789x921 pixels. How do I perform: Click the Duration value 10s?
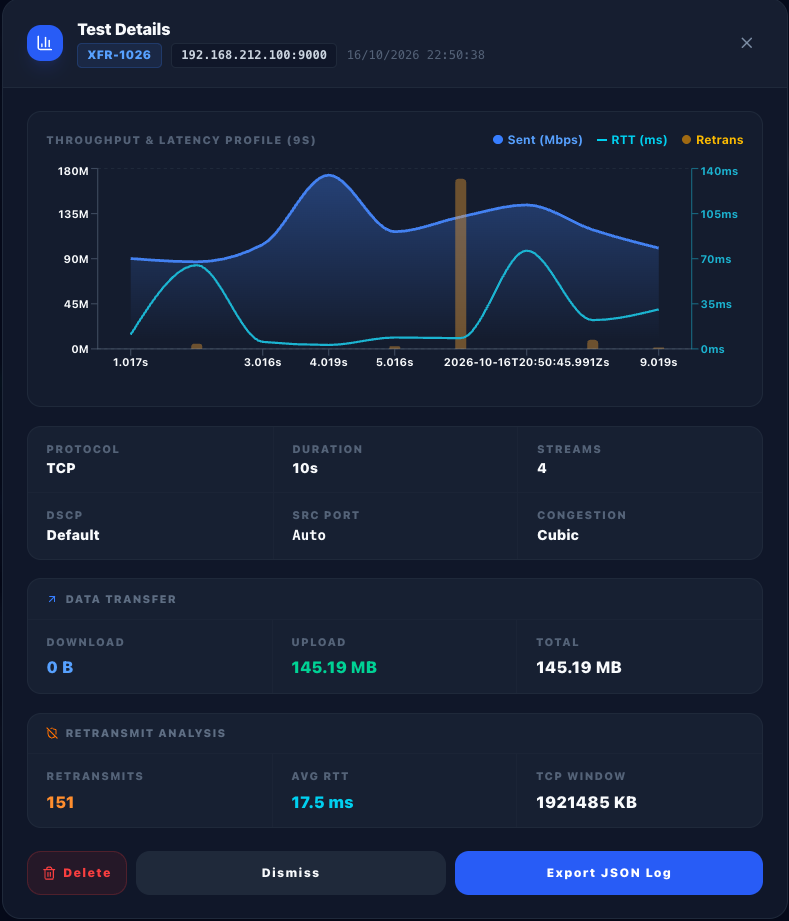305,468
